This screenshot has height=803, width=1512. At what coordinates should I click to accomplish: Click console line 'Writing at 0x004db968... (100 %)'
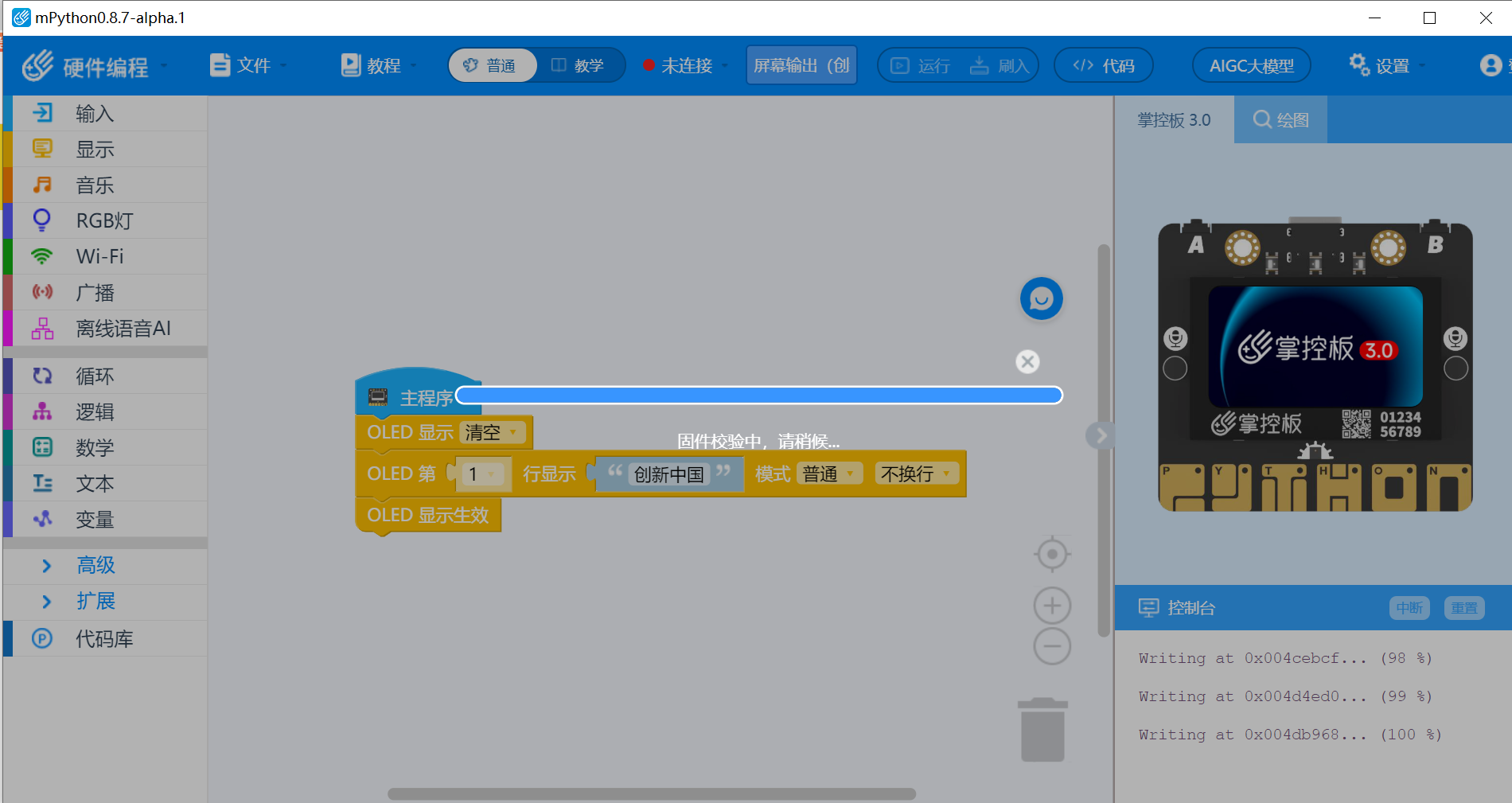pyautogui.click(x=1290, y=735)
